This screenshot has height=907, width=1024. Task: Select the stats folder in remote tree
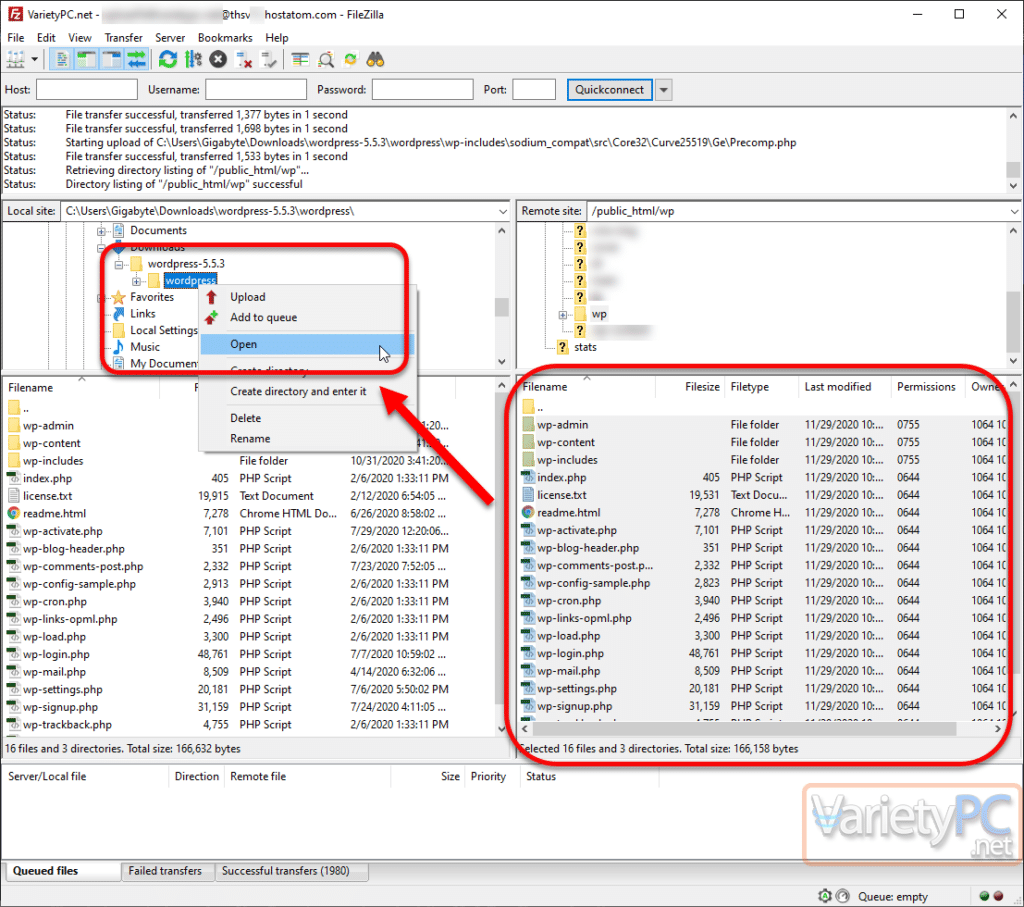point(585,347)
